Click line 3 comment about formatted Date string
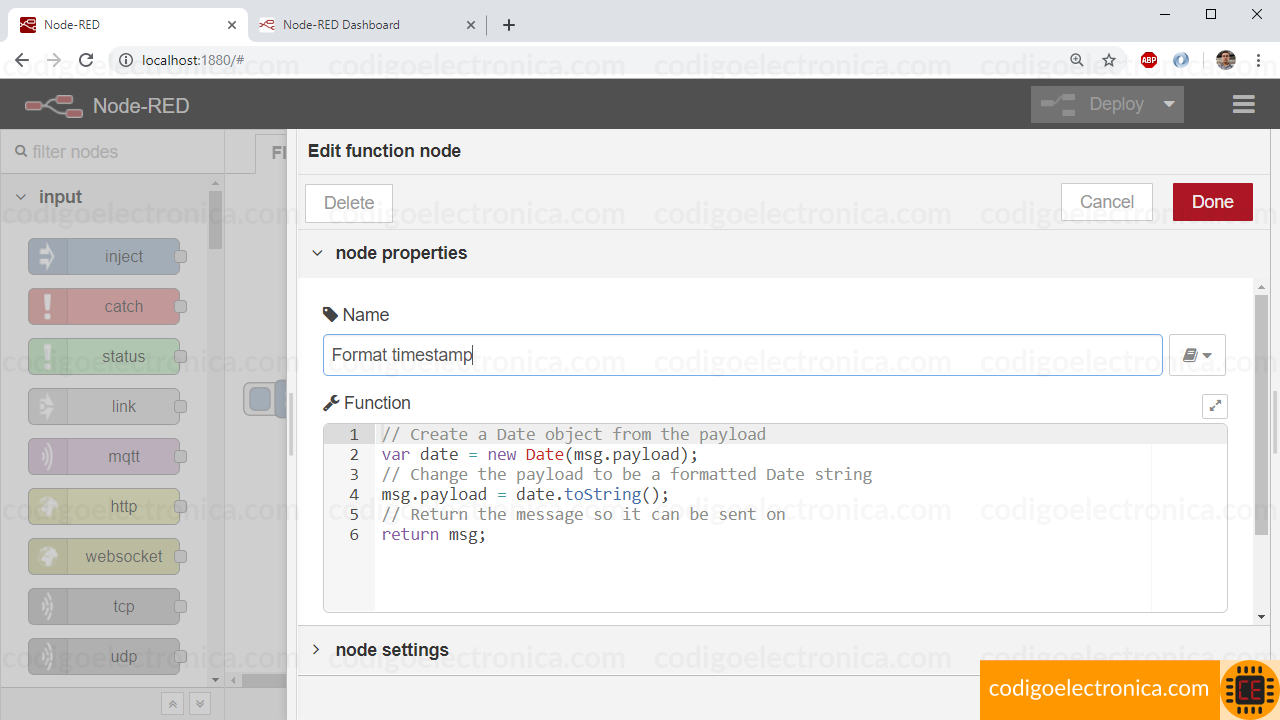 [x=626, y=474]
